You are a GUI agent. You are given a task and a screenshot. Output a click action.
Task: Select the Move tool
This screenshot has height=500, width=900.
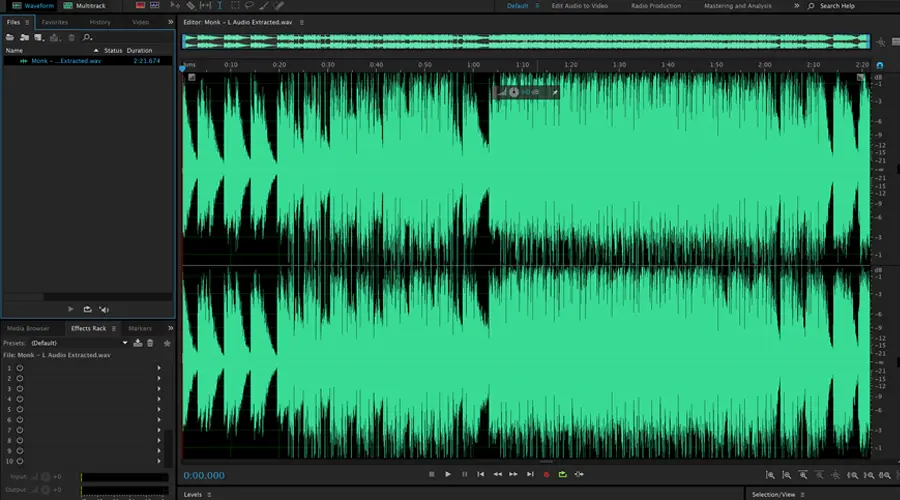pyautogui.click(x=175, y=5)
